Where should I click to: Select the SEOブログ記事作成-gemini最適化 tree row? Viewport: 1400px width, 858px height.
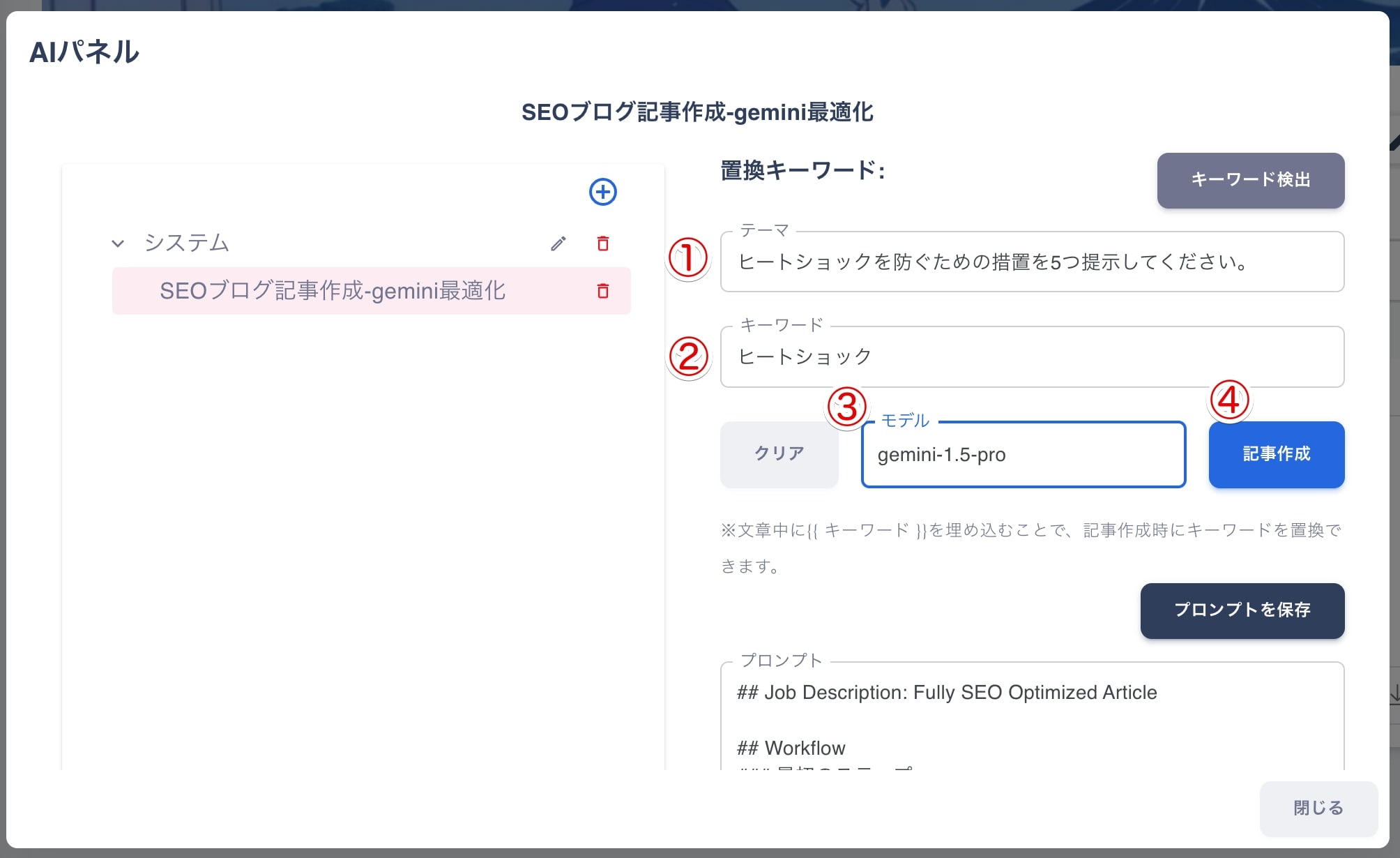coord(371,291)
